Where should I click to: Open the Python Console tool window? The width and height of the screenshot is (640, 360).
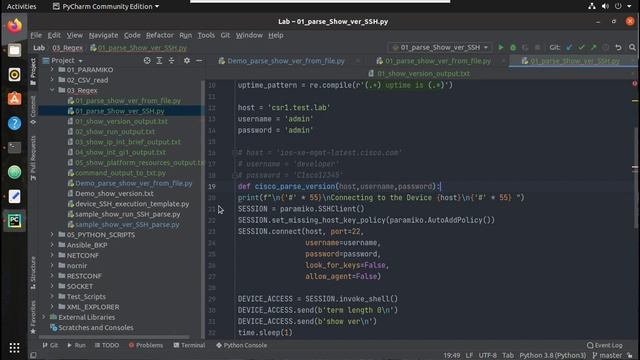241,345
